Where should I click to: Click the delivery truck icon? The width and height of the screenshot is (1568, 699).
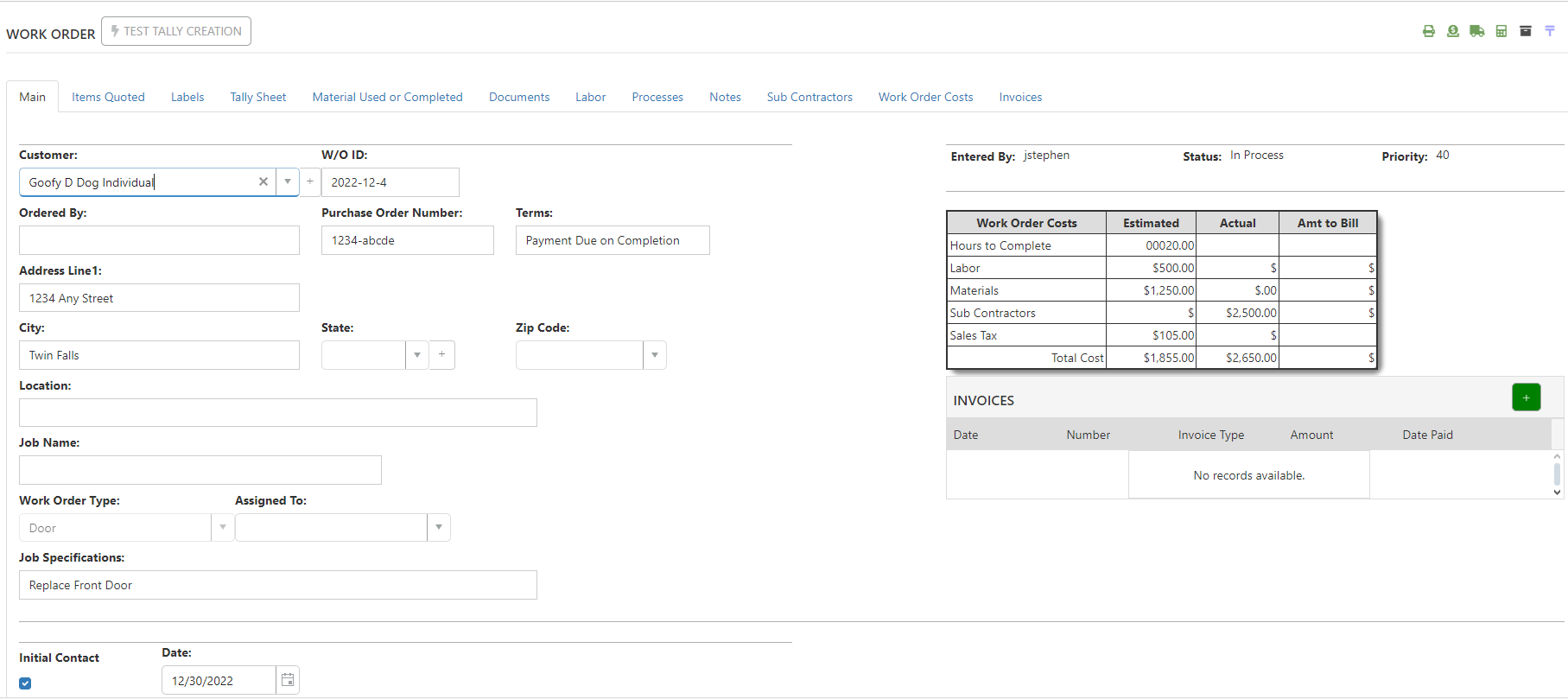[1477, 31]
